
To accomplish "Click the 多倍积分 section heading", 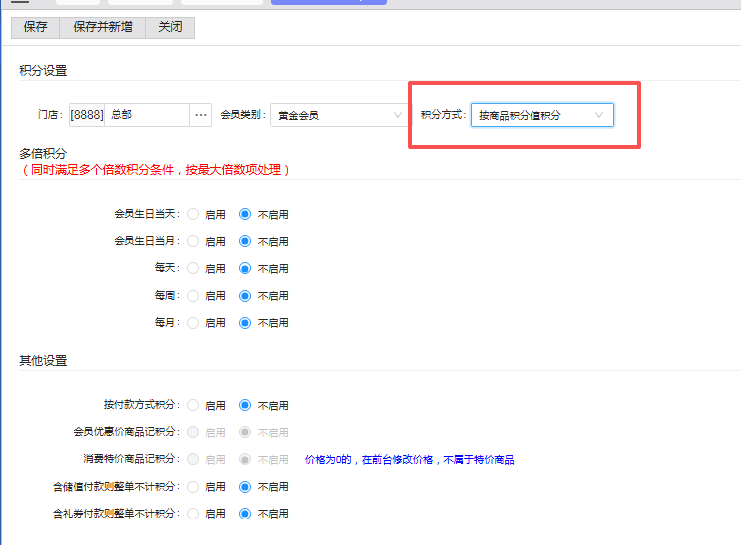I will click(43, 154).
